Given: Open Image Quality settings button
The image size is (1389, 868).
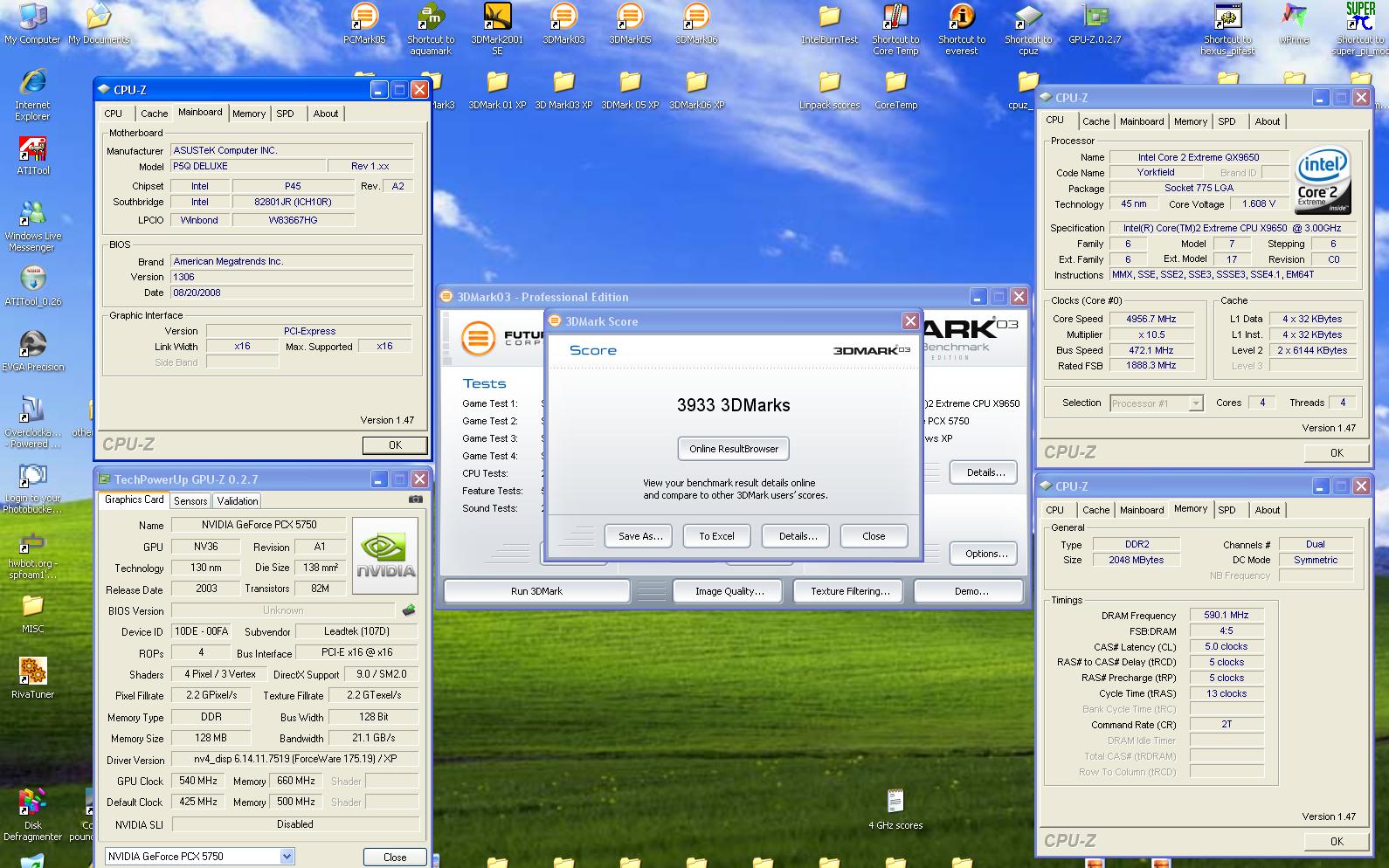Looking at the screenshot, I should click(729, 591).
